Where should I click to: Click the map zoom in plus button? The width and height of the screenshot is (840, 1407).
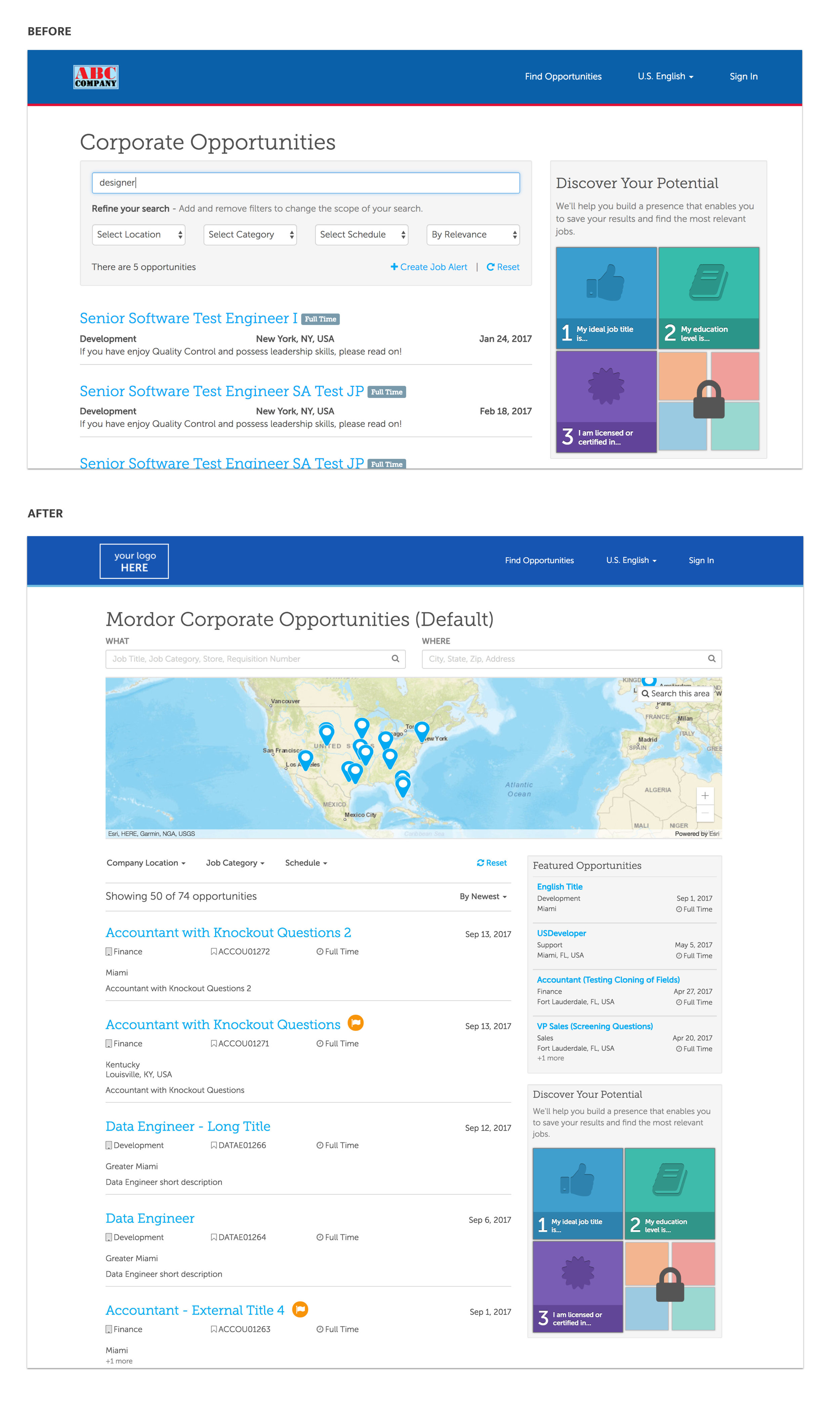[705, 796]
